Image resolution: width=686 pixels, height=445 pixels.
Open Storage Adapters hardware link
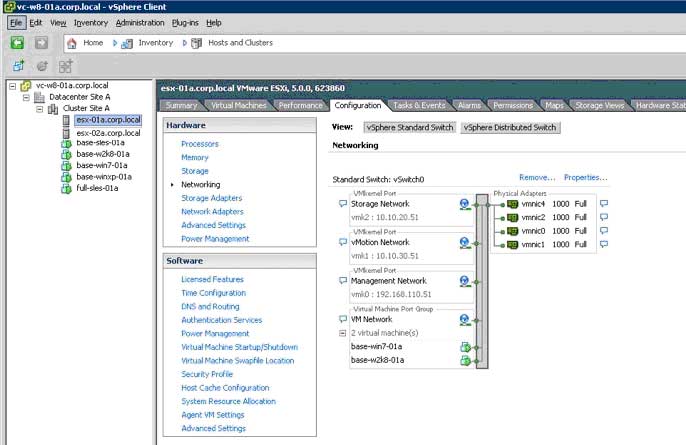click(x=212, y=198)
